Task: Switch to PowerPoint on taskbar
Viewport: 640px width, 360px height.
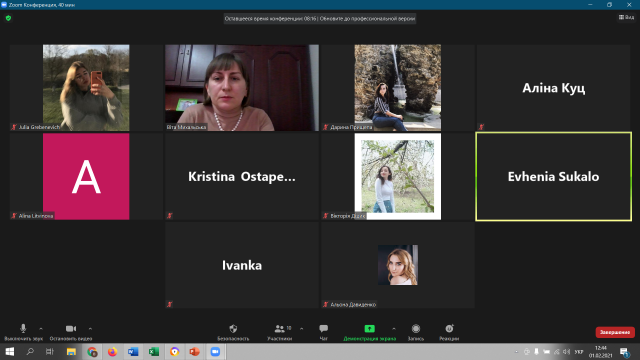Action: coord(195,351)
